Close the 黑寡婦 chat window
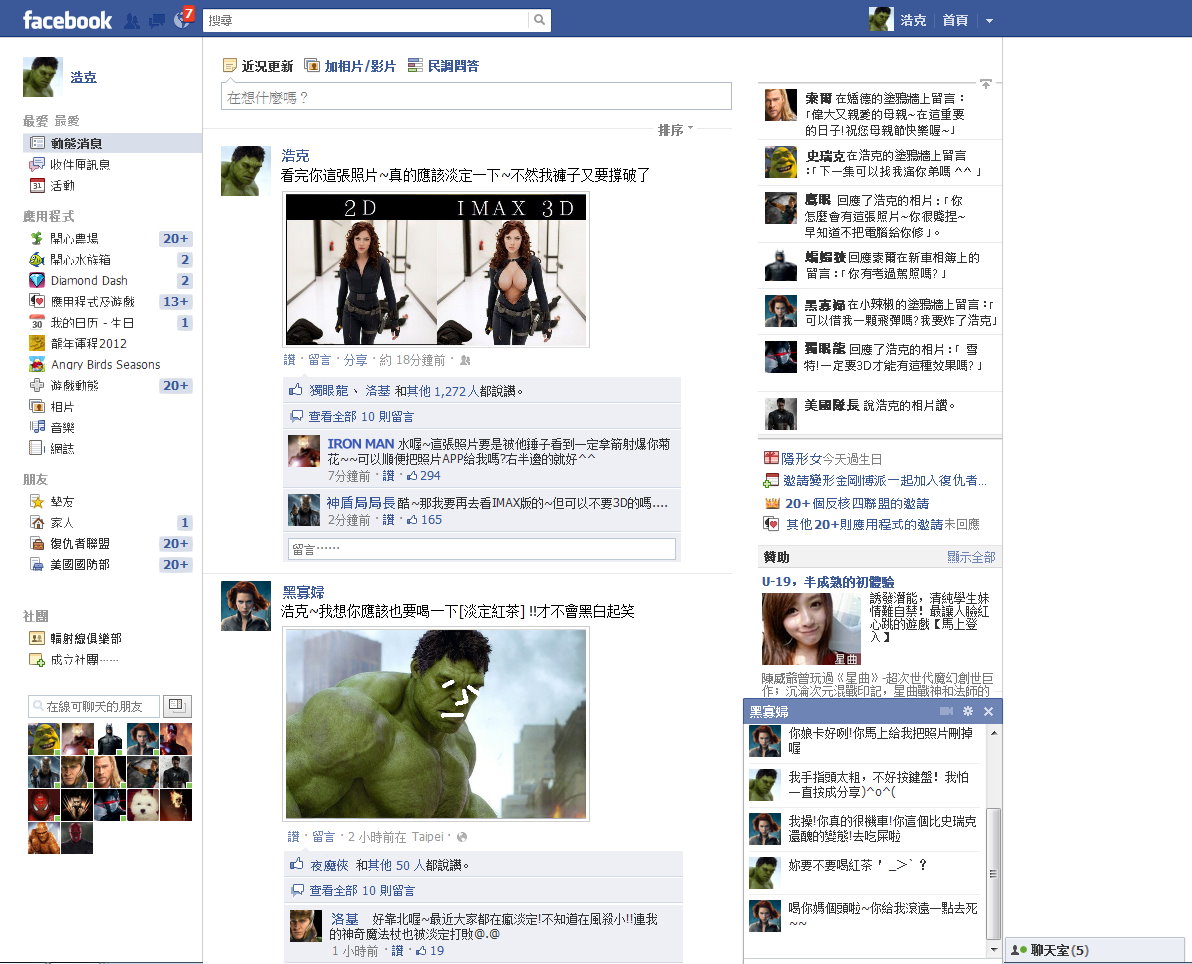This screenshot has width=1192, height=964. tap(988, 712)
